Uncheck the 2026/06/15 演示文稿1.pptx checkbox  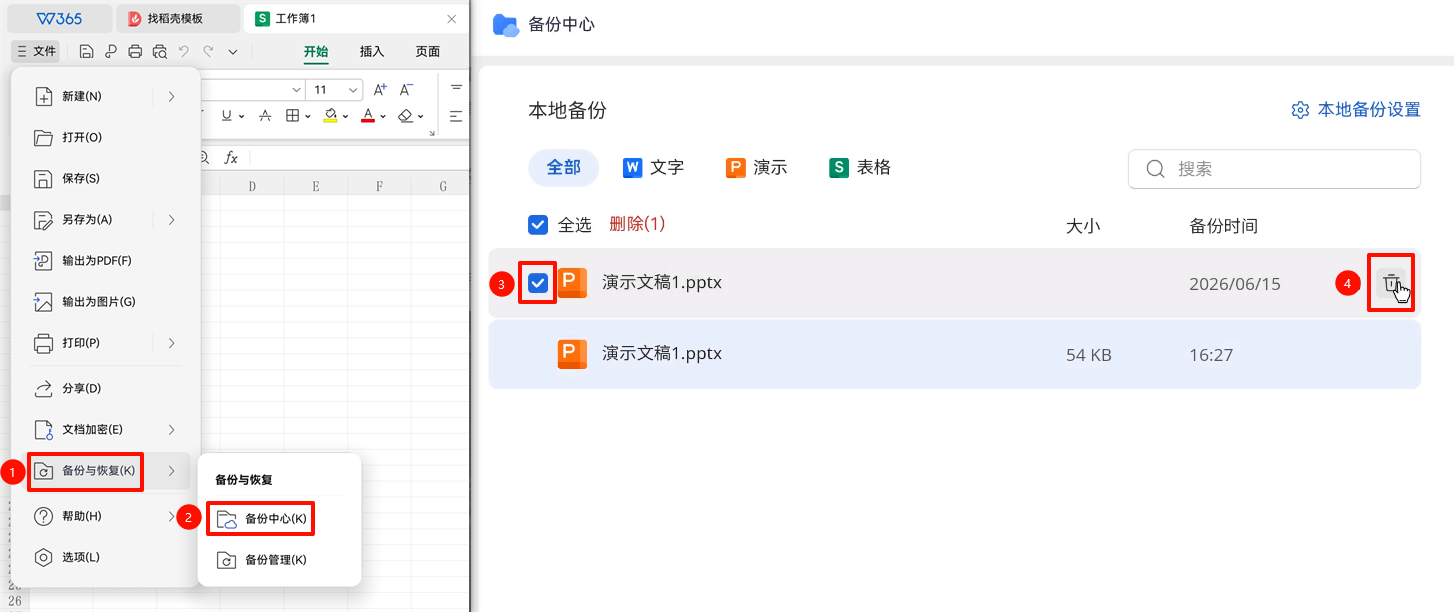(x=538, y=283)
